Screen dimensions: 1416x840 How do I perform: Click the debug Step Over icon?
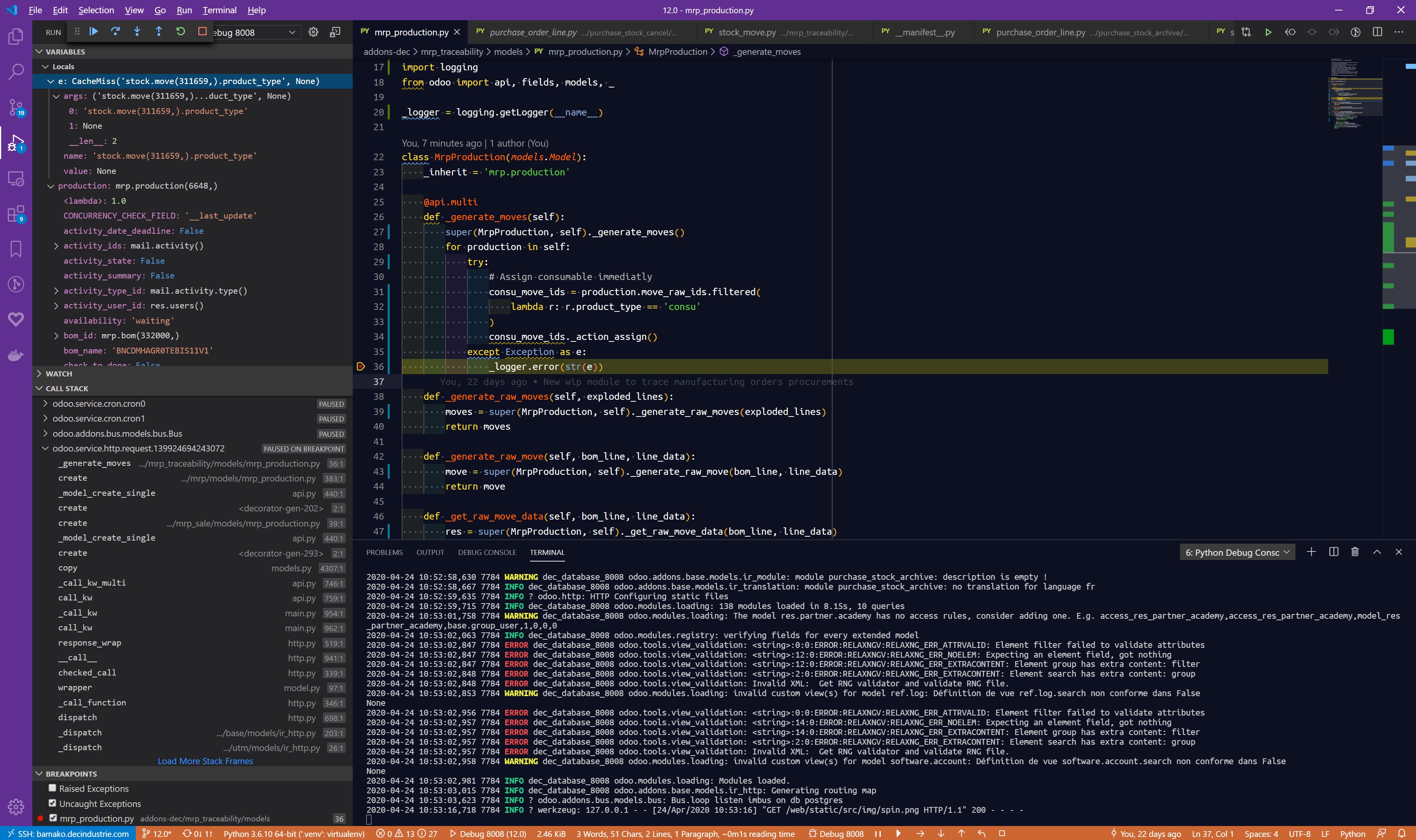(116, 32)
